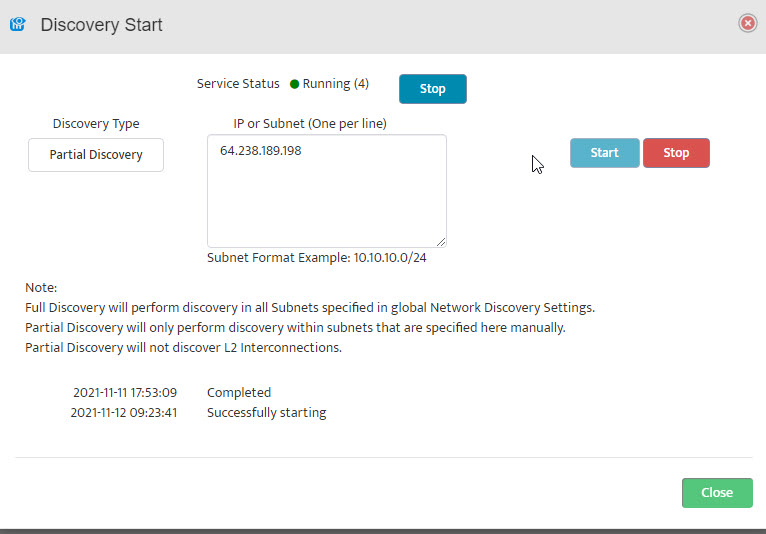Click the Service Status label

[x=238, y=84]
